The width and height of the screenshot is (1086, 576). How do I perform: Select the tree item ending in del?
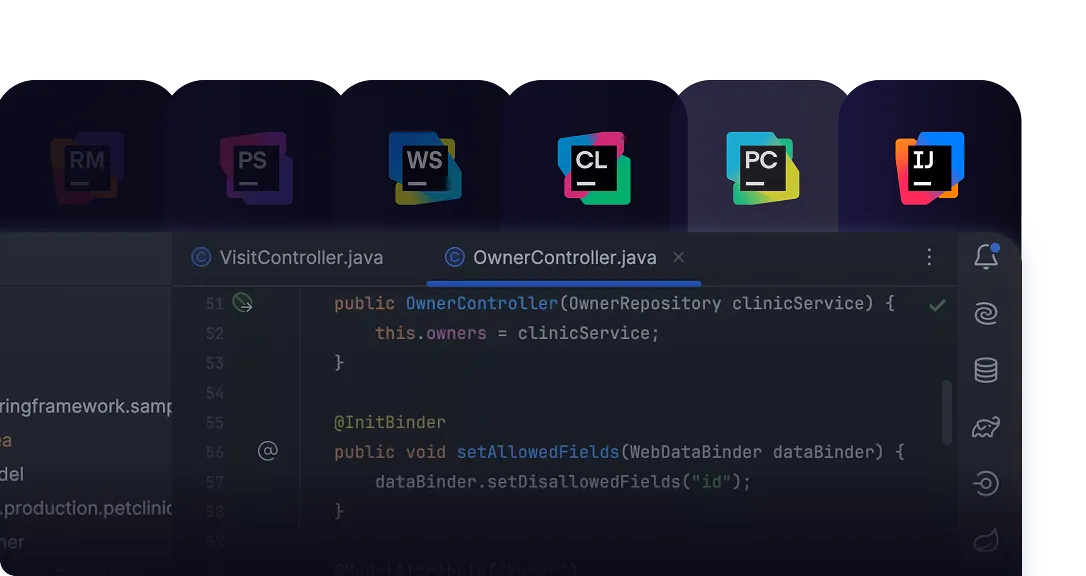pos(12,474)
